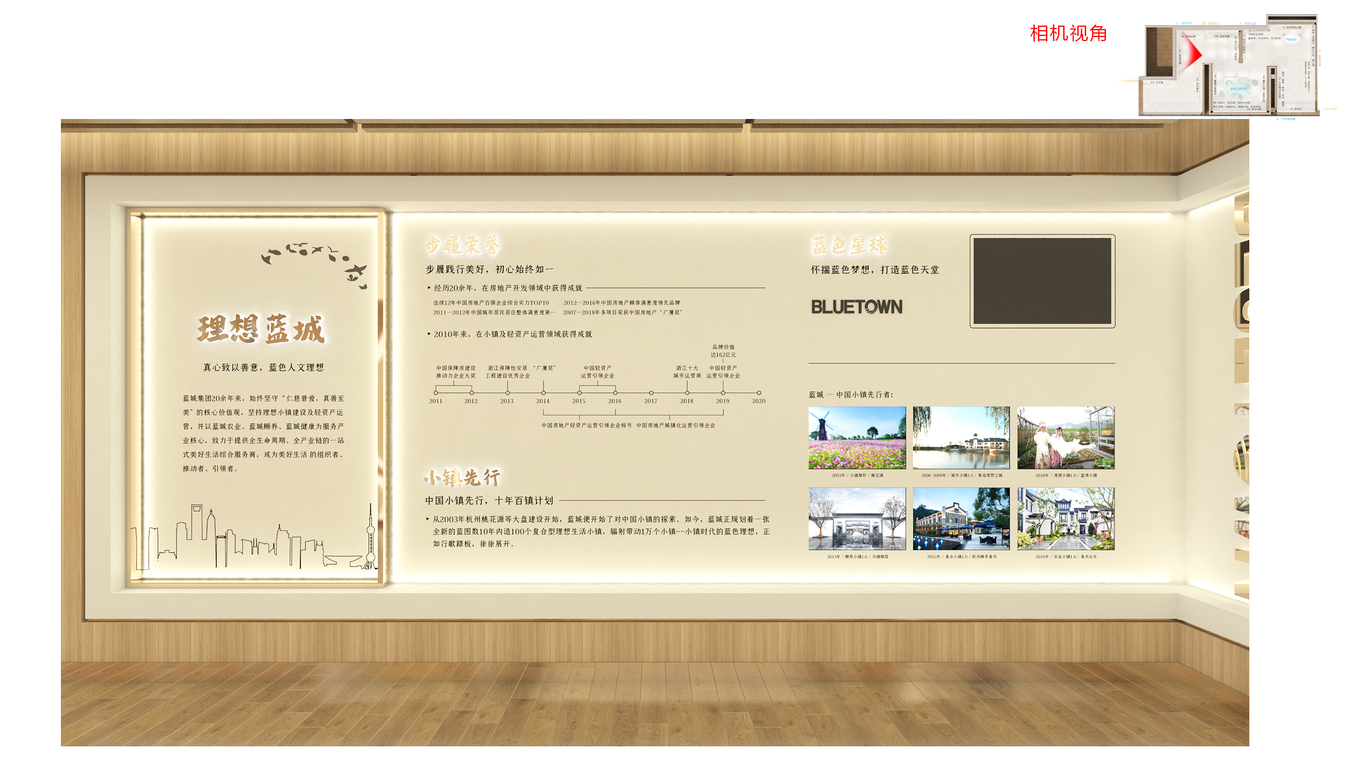Click the '步履践行美好，初心始终如一' line
The width and height of the screenshot is (1366, 768).
pyautogui.click(x=489, y=270)
